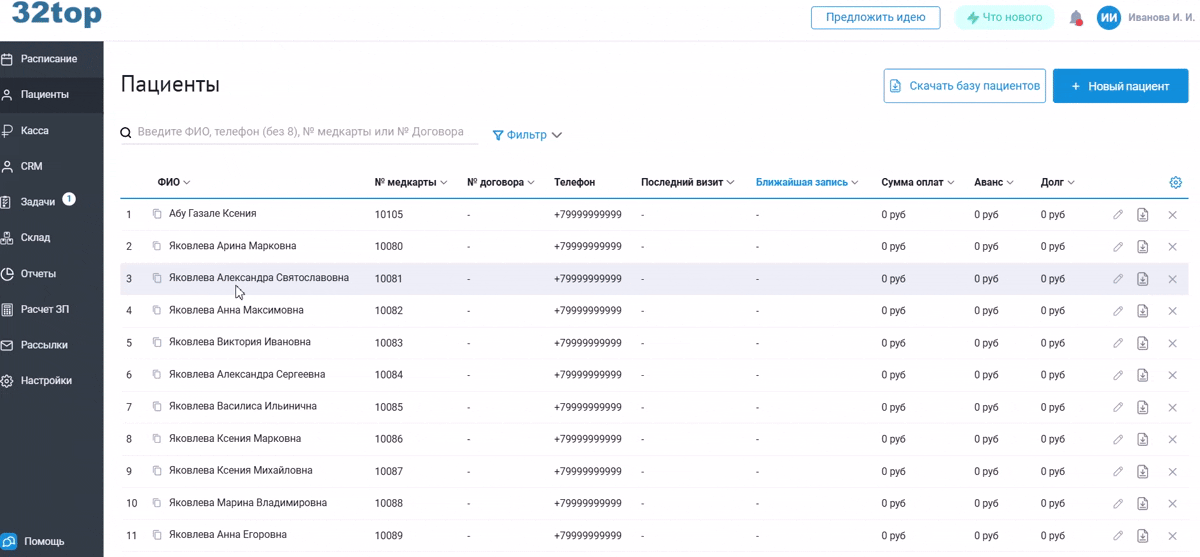Screen dimensions: 1200x557
Task: Copy name Абу Газале Ксения icon
Action: (157, 214)
